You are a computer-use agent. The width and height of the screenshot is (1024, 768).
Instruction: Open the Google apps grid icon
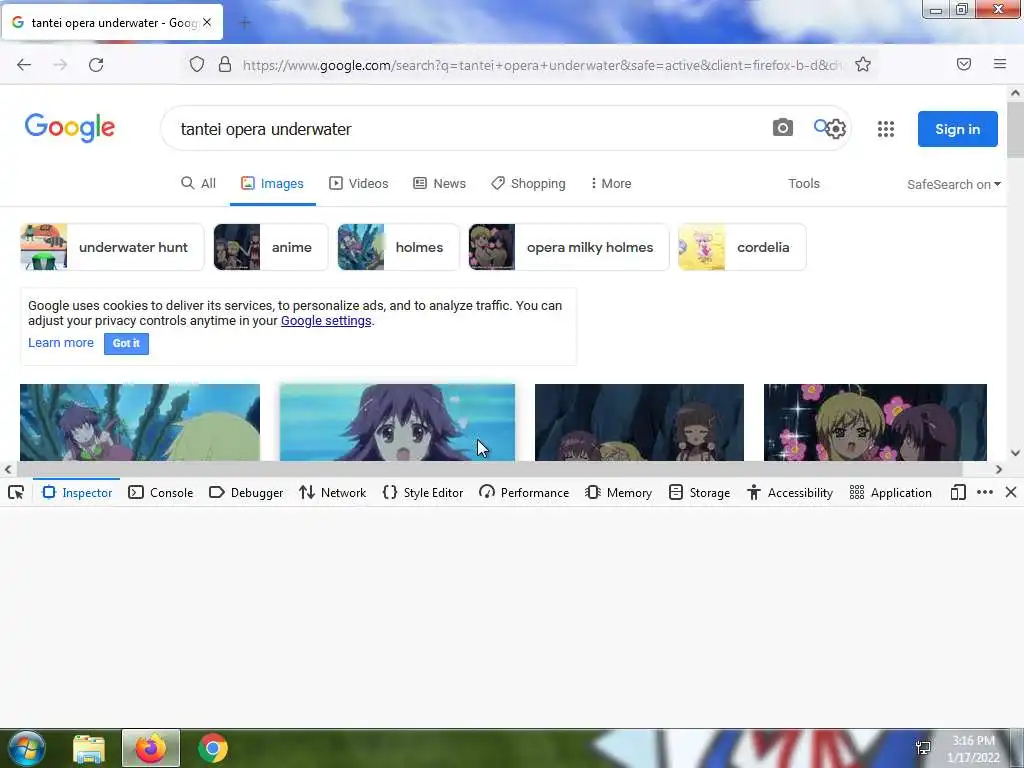tap(886, 129)
